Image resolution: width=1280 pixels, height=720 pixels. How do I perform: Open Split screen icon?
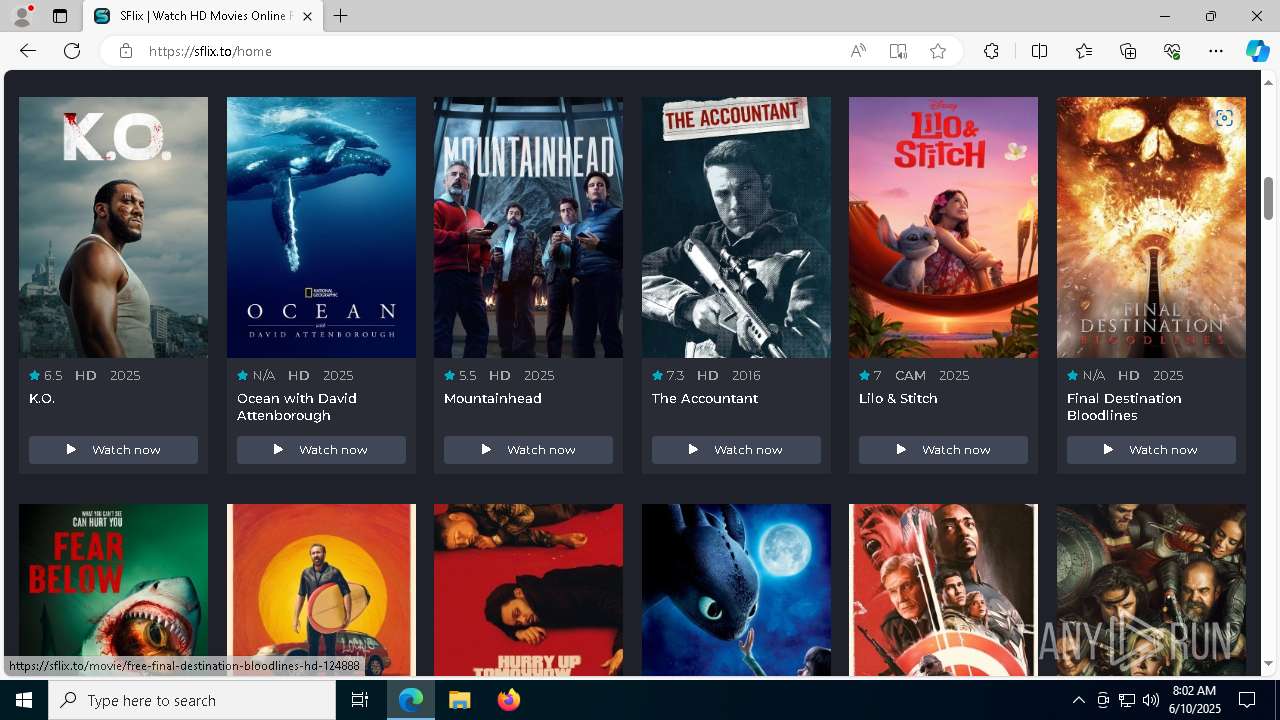(1039, 51)
